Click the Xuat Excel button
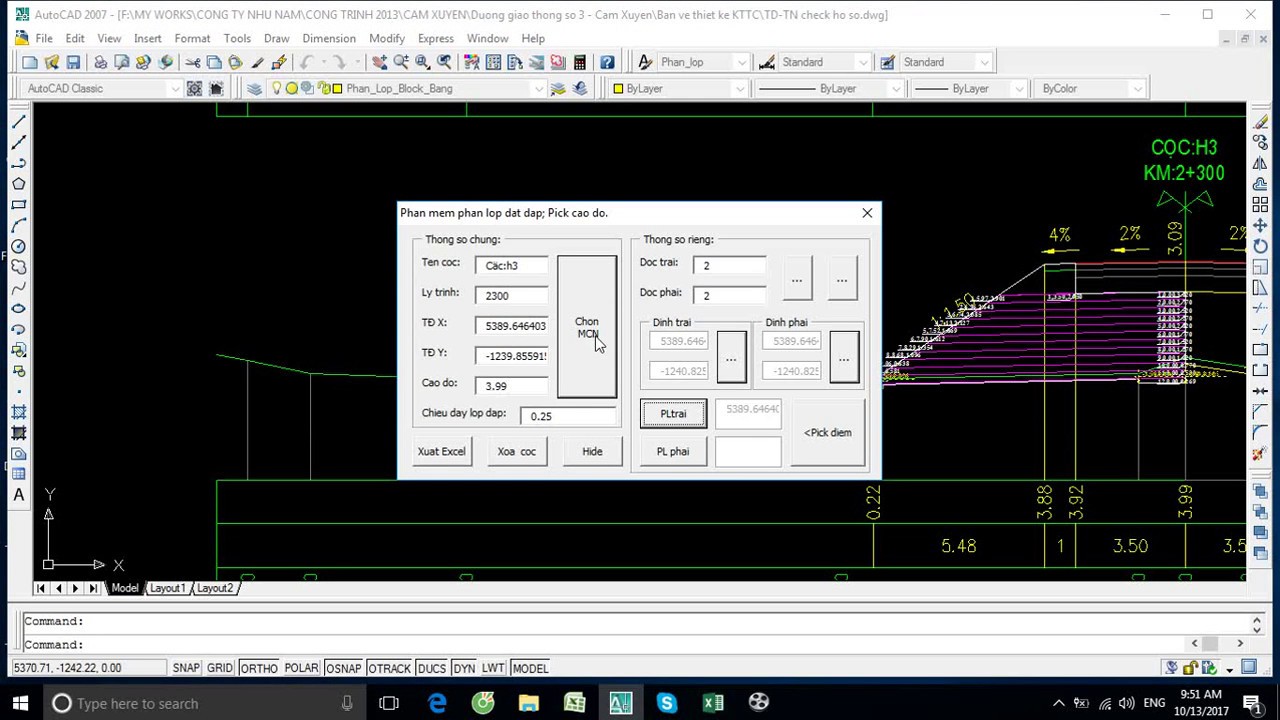This screenshot has height=720, width=1280. [x=441, y=451]
